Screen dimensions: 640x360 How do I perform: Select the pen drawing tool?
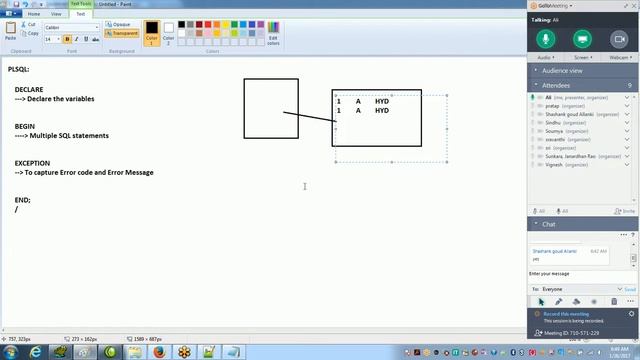tap(558, 302)
